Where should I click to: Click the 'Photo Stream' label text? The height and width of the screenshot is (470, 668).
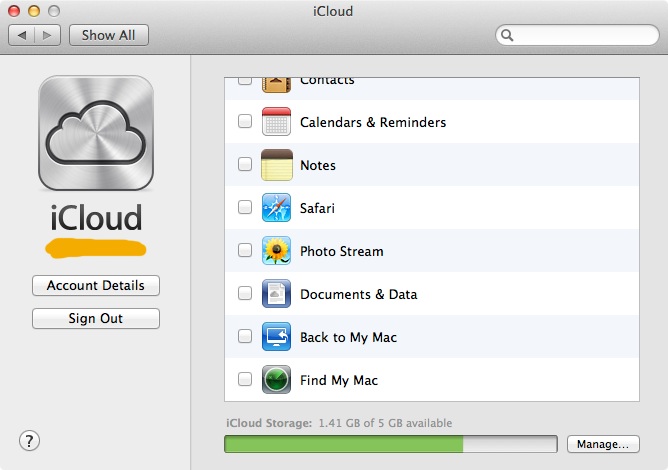[x=342, y=251]
